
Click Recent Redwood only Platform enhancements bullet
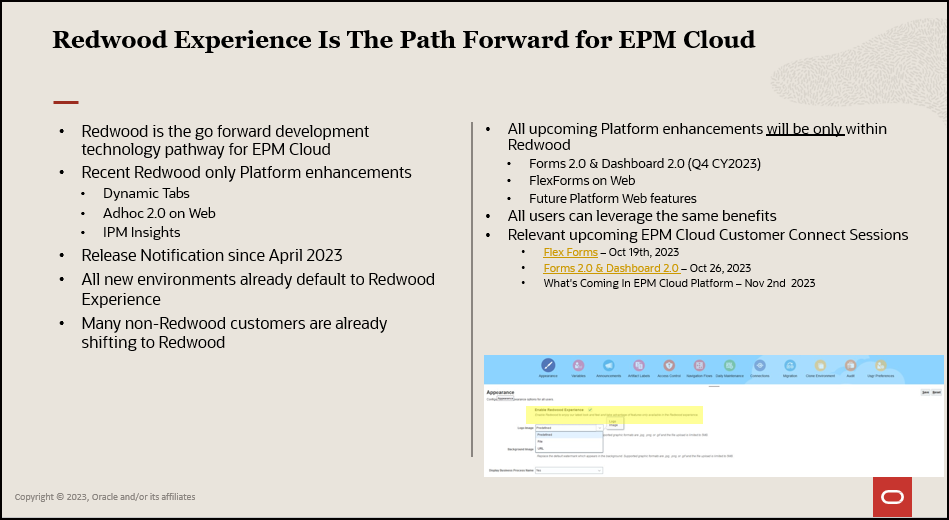click(246, 173)
